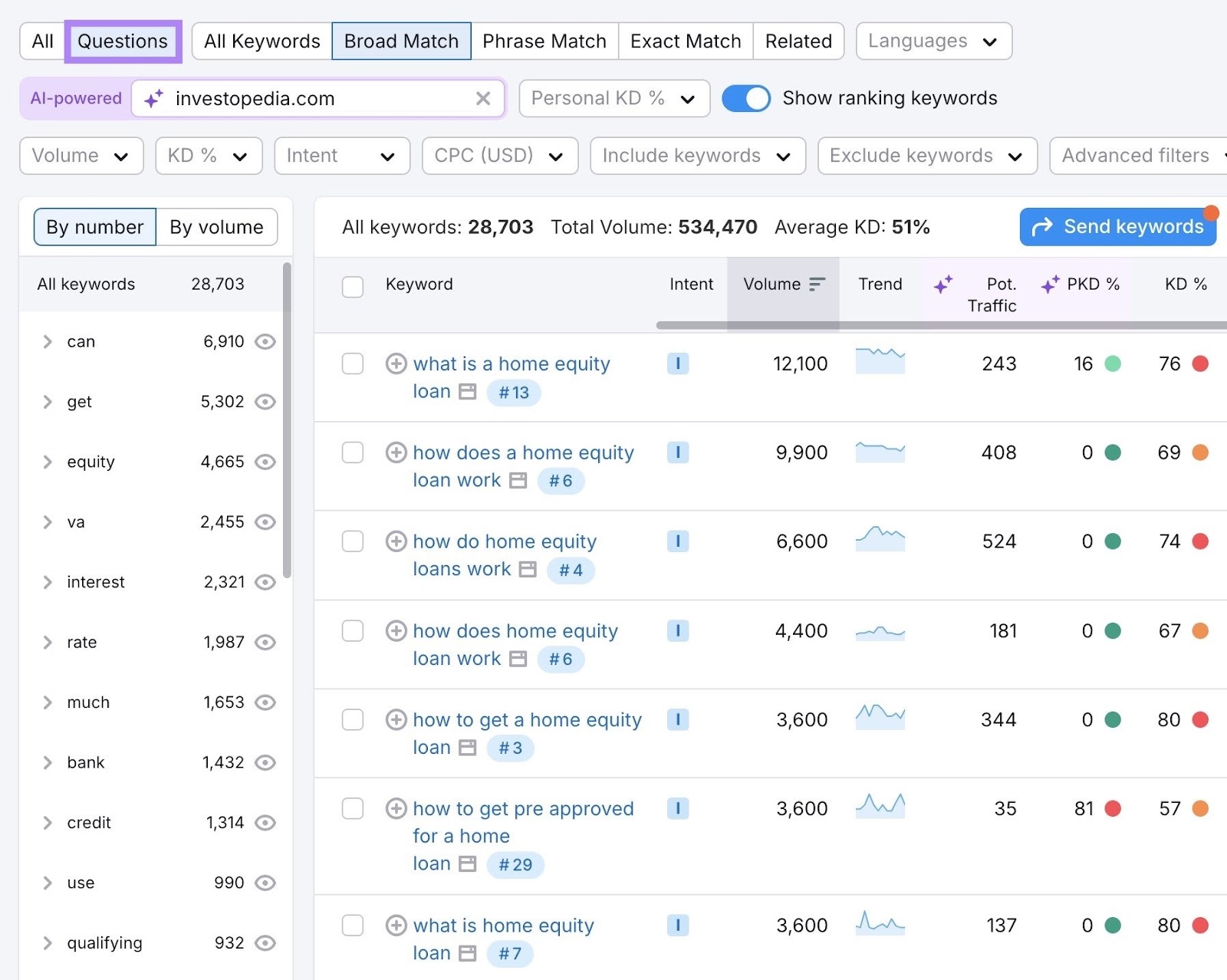The width and height of the screenshot is (1227, 980).
Task: Check the "how to get a home equity loan" row
Action: (353, 720)
